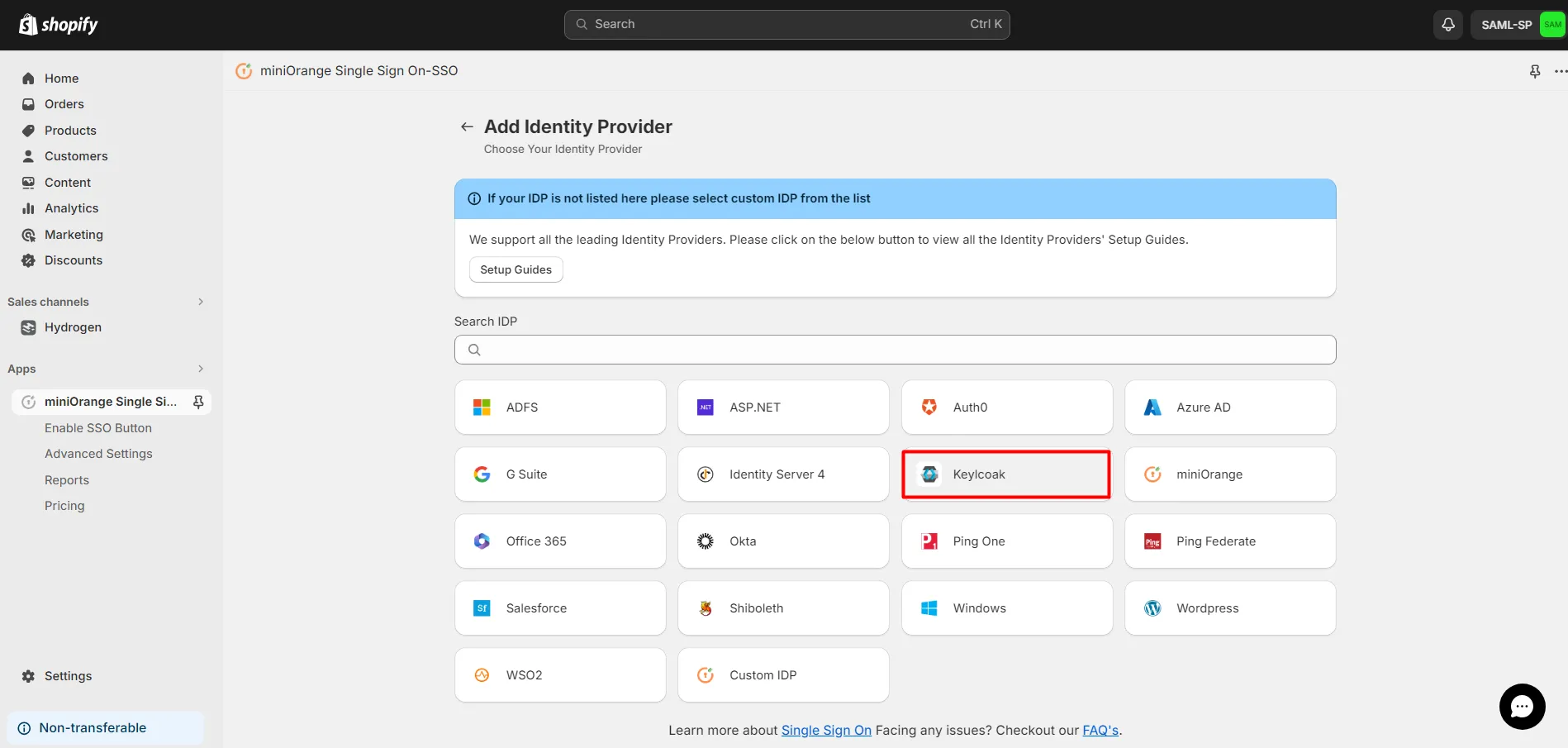The image size is (1568, 748).
Task: Click the Hydrogen channel icon
Action: pos(28,327)
